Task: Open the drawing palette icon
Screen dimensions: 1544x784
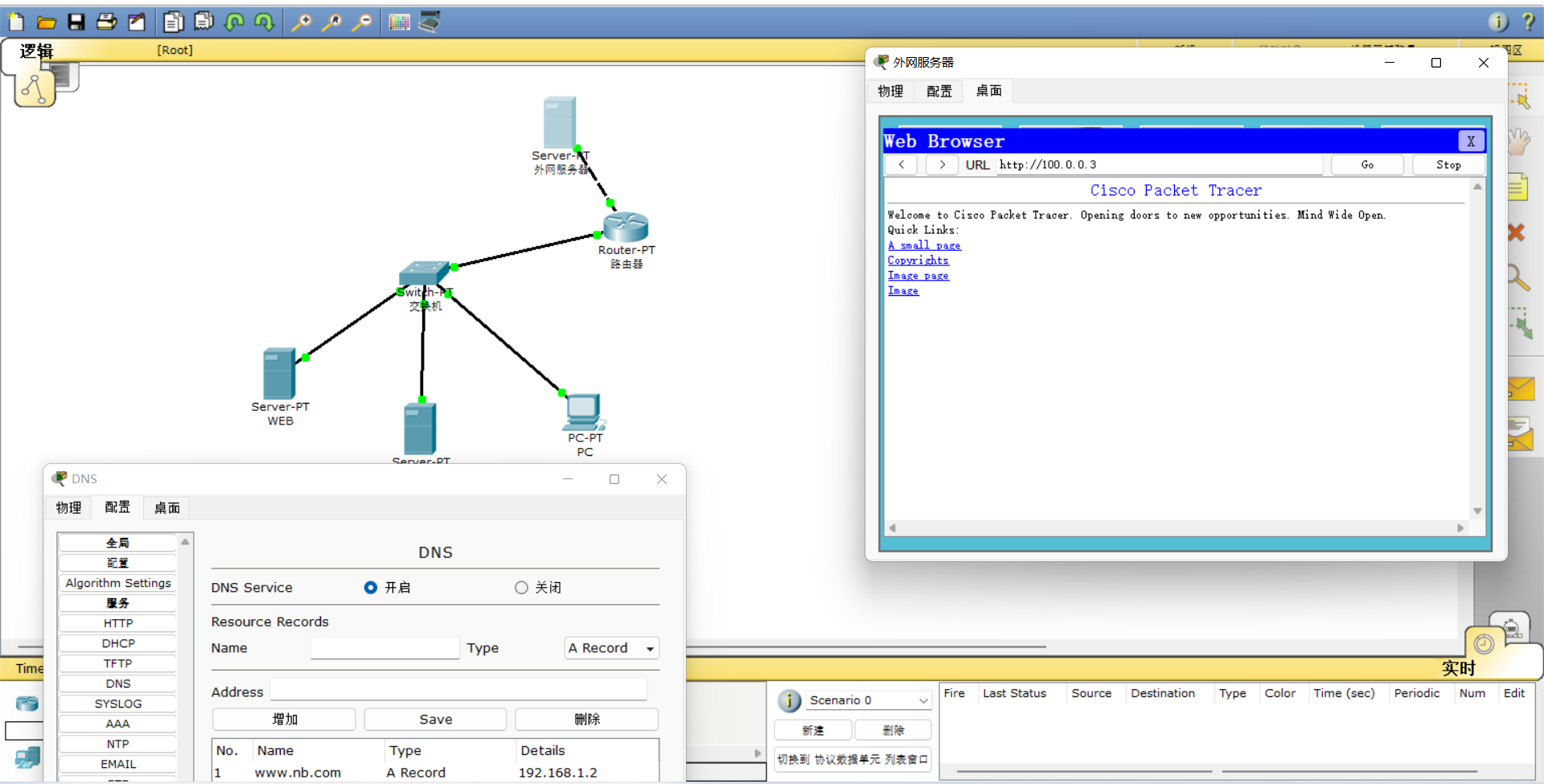Action: pos(400,22)
